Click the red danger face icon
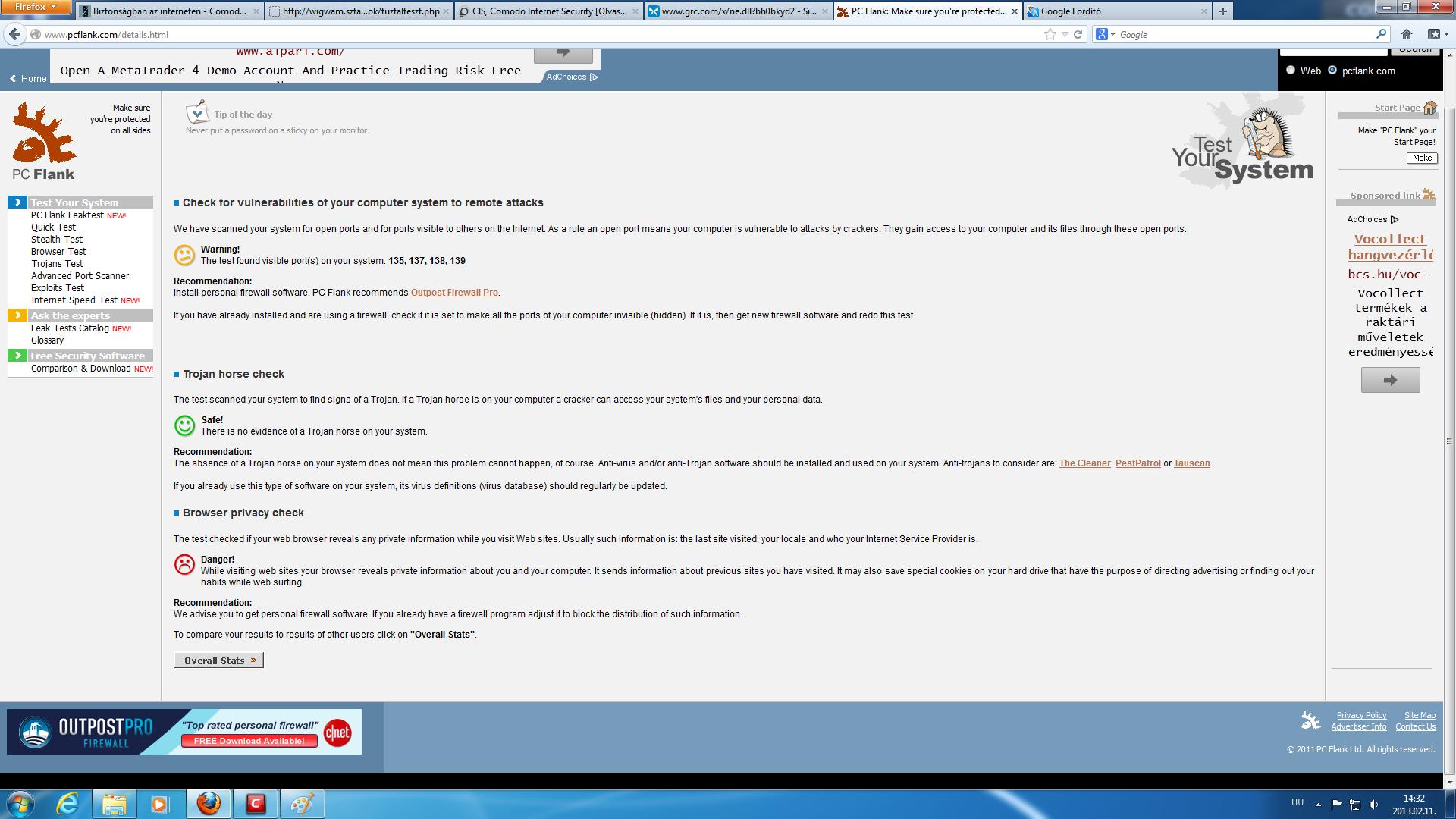This screenshot has height=819, width=1456. click(184, 565)
